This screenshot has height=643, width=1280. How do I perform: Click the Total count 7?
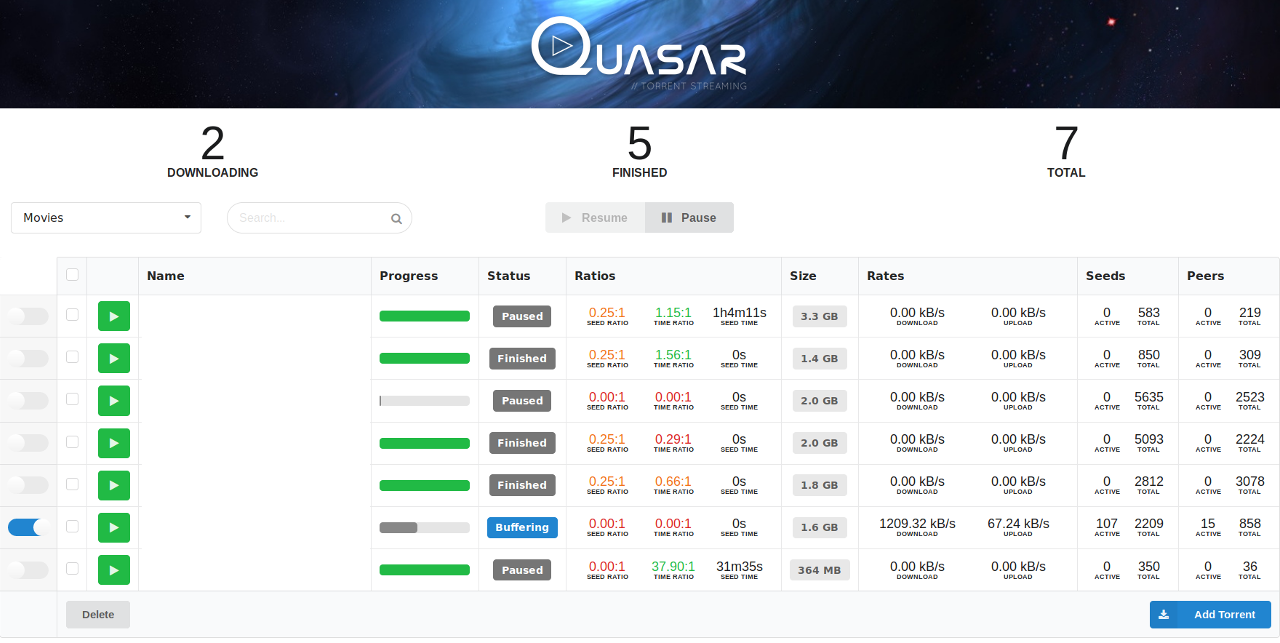1066,144
